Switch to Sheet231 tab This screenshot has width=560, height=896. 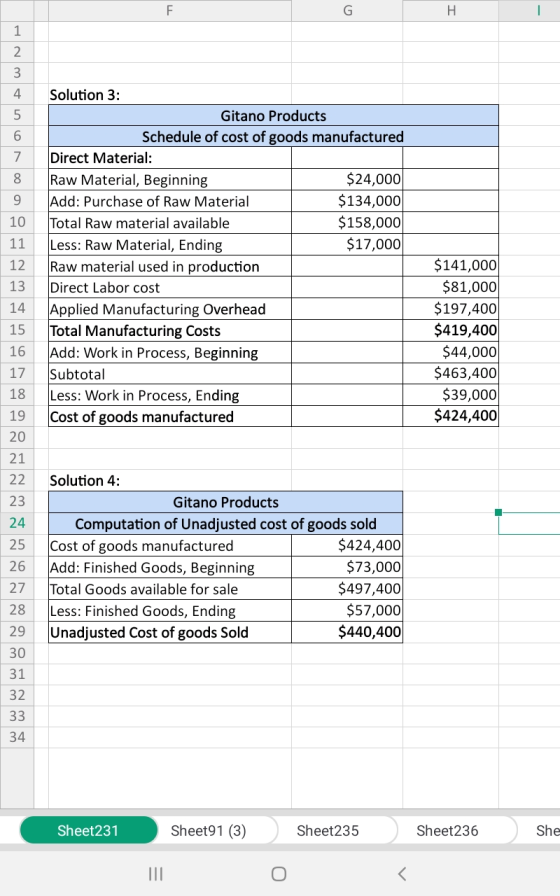pyautogui.click(x=88, y=830)
